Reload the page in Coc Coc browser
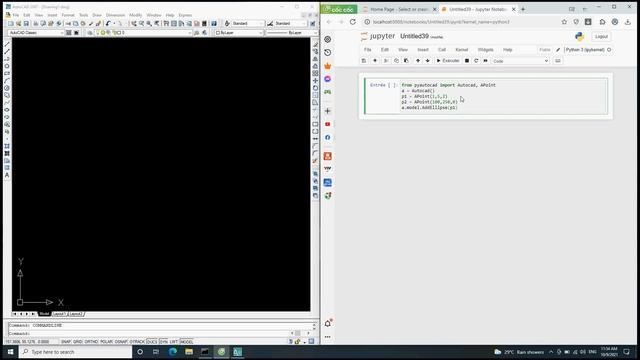 353,22
